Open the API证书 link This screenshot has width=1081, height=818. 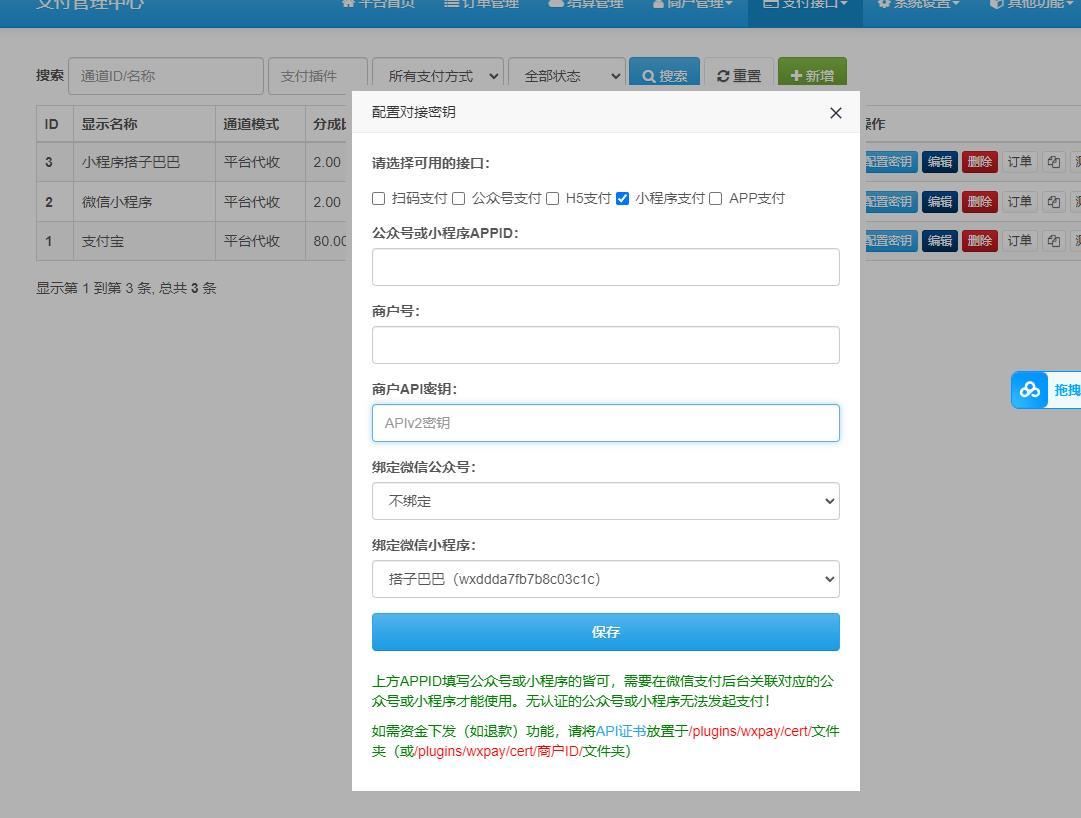[x=620, y=731]
